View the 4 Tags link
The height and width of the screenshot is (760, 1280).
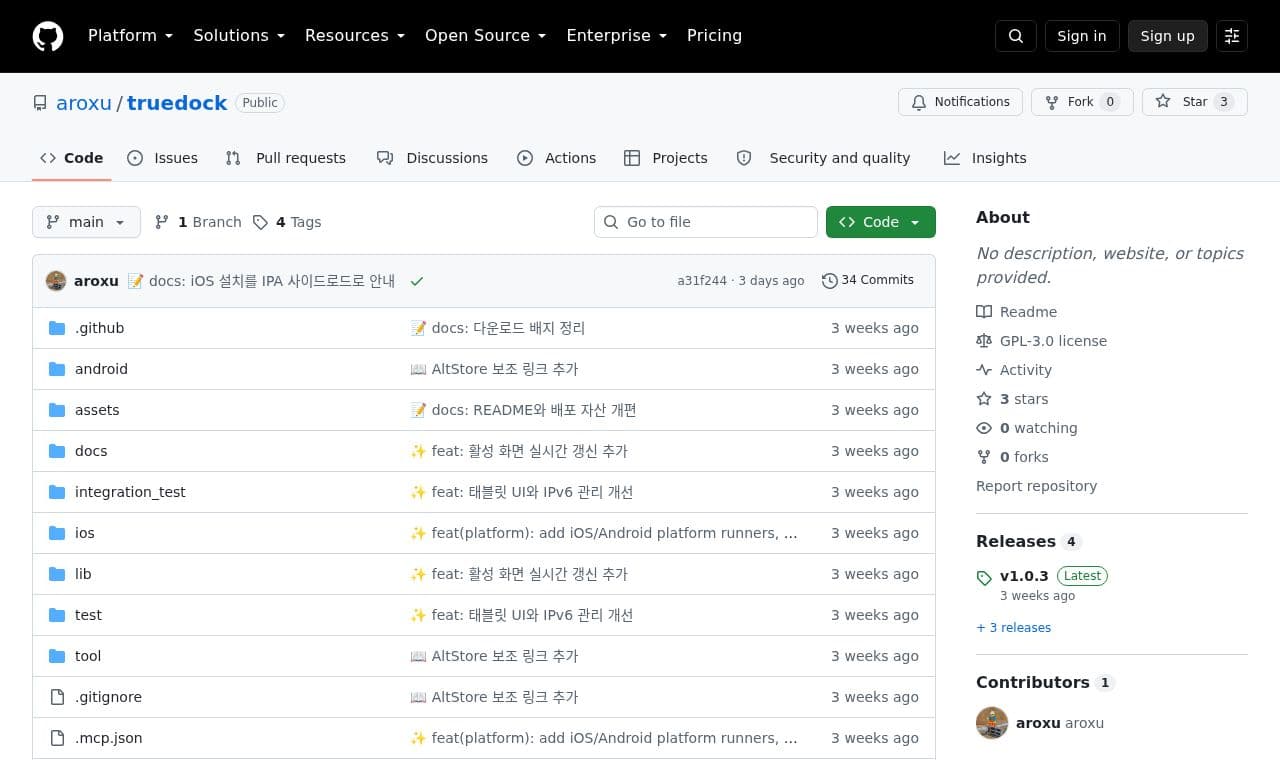(287, 222)
